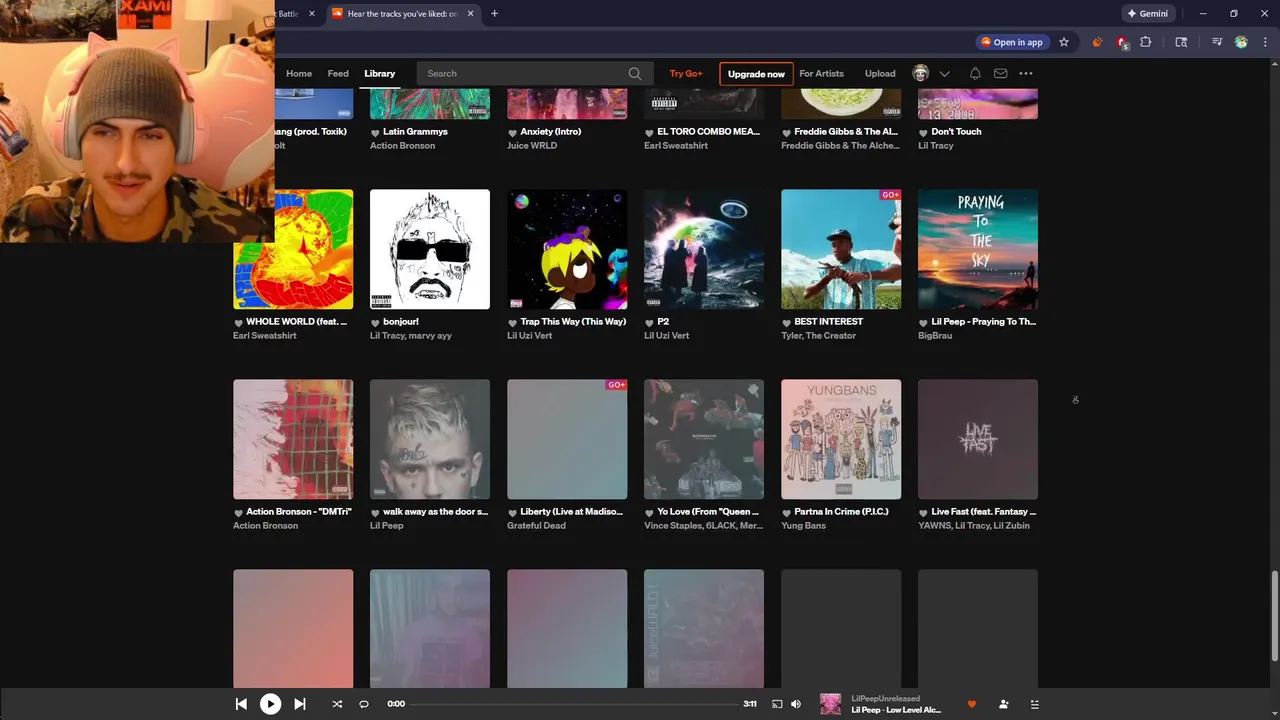The height and width of the screenshot is (720, 1280).
Task: Open the Chrome media controls icon
Action: coord(1217,42)
